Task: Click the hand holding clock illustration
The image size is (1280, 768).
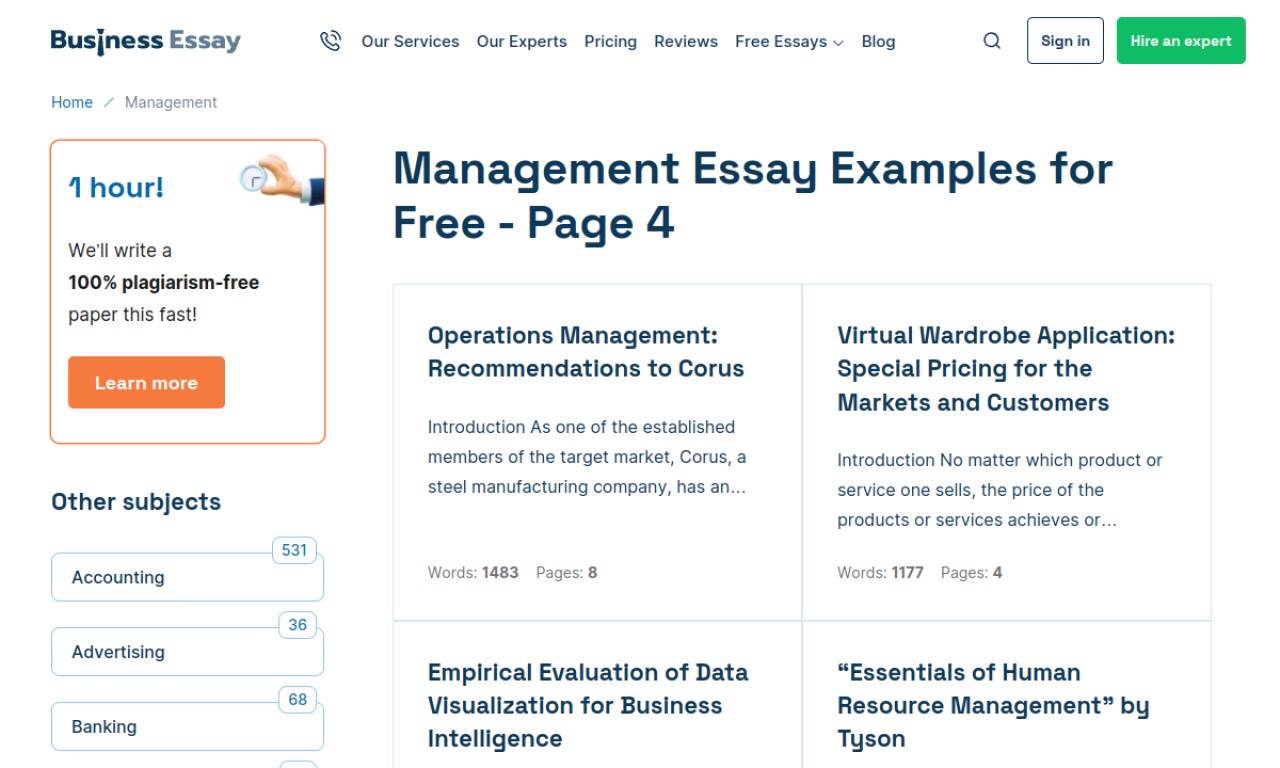Action: coord(282,180)
